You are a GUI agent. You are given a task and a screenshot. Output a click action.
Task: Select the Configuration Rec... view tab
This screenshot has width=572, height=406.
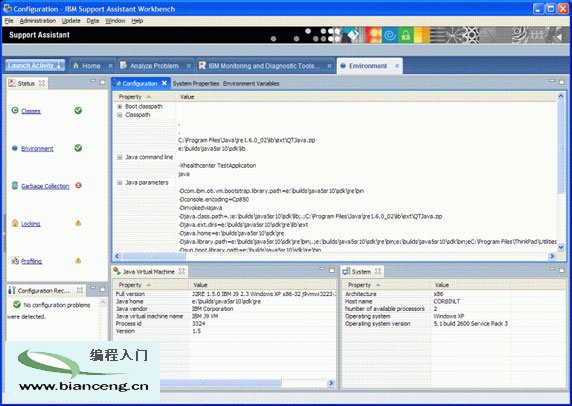(x=44, y=291)
